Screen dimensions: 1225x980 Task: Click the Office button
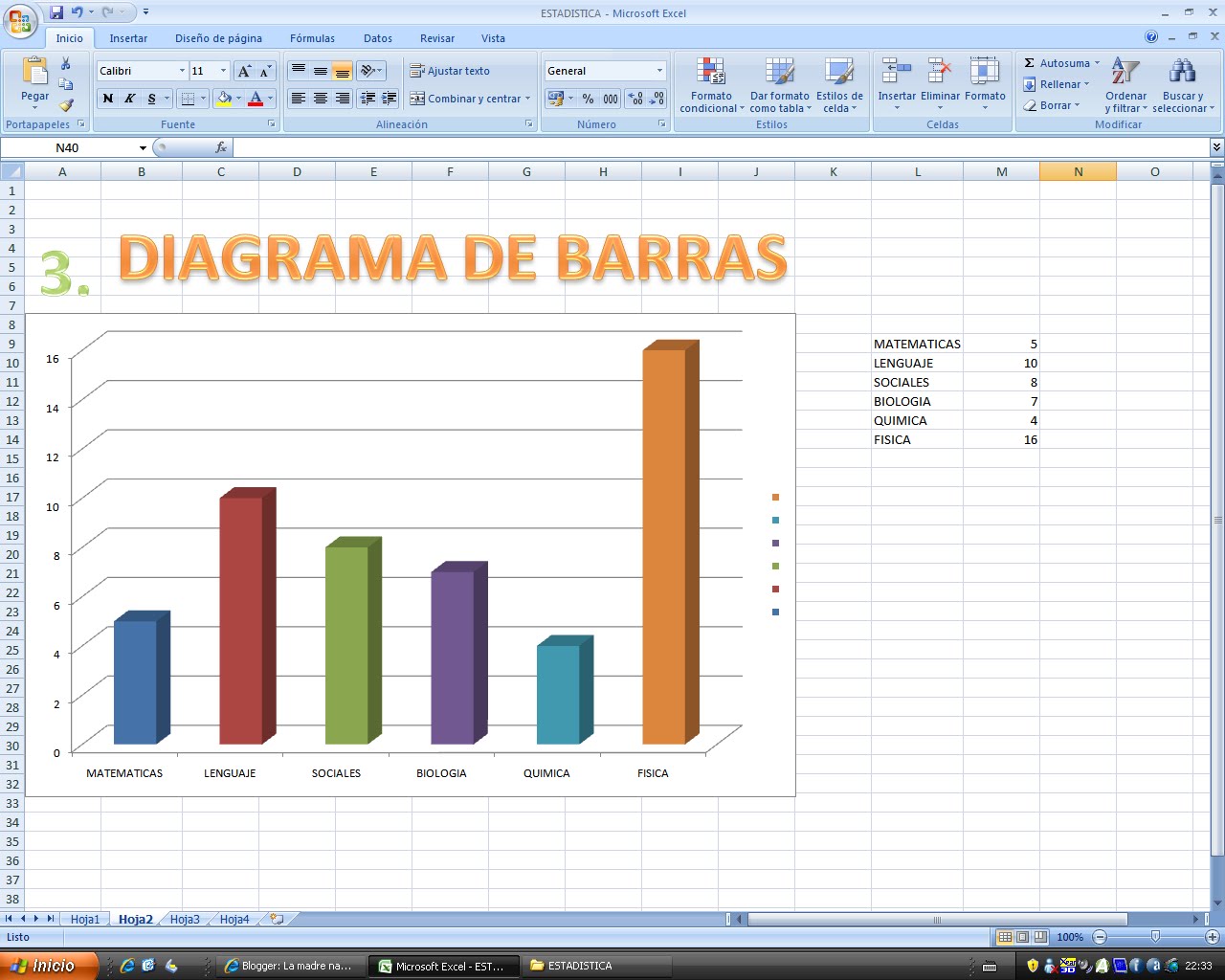[20, 21]
